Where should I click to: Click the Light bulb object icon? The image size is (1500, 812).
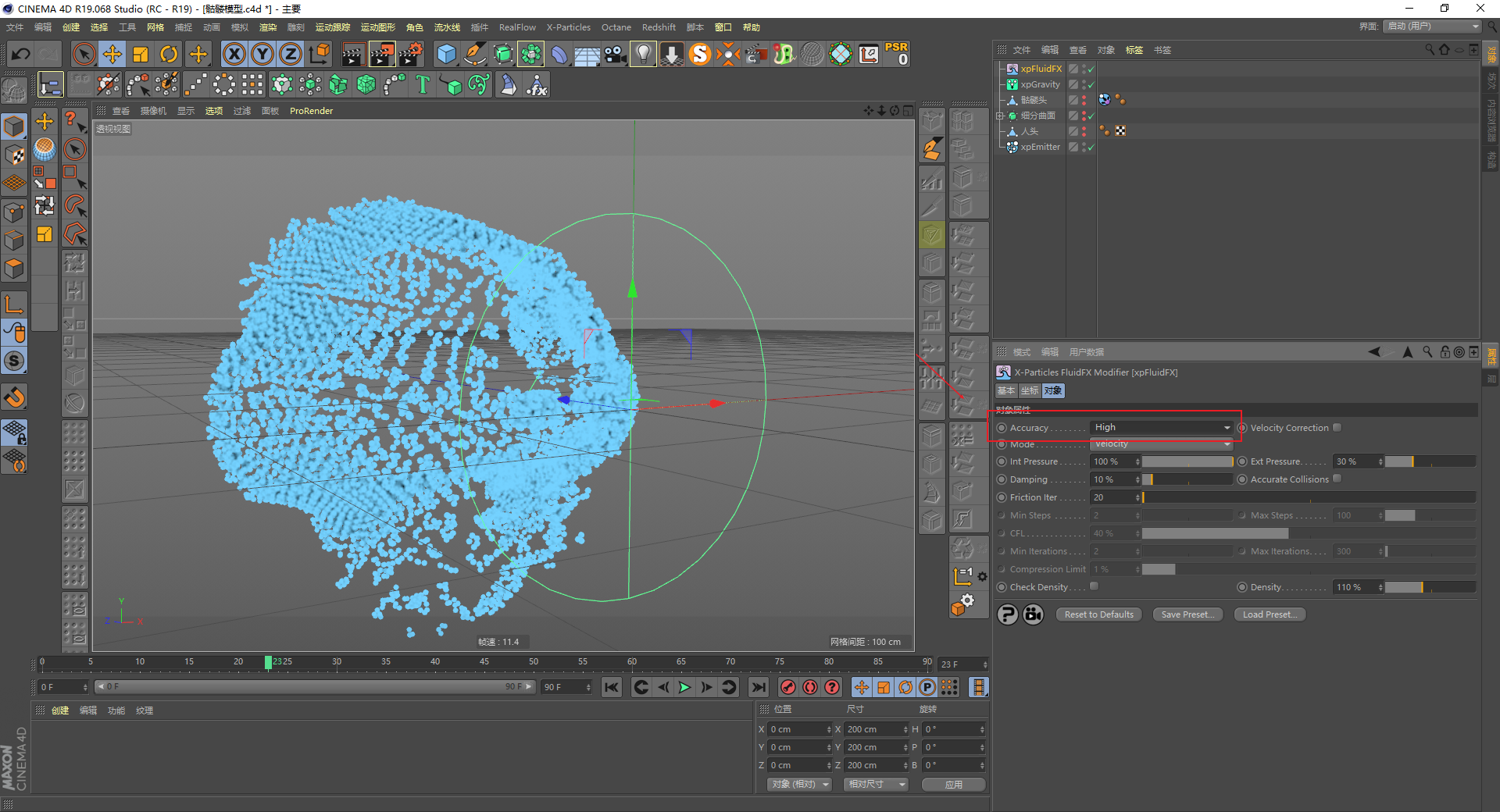click(643, 54)
